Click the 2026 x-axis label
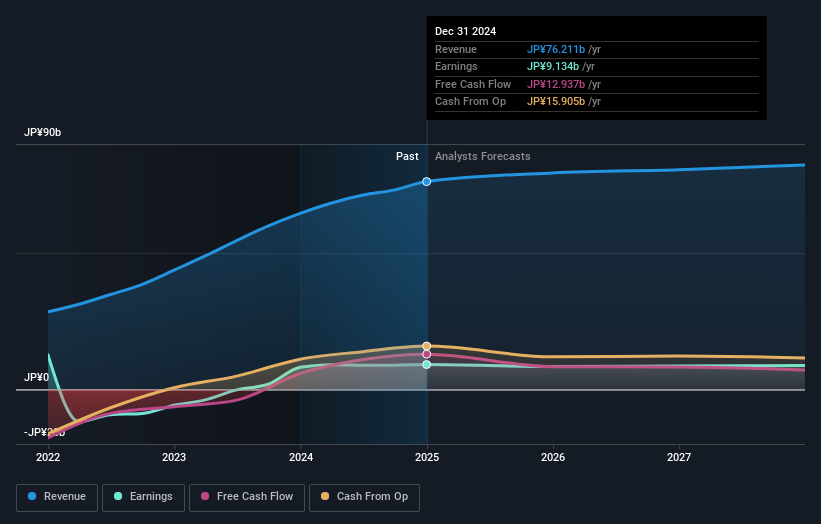 [x=553, y=457]
